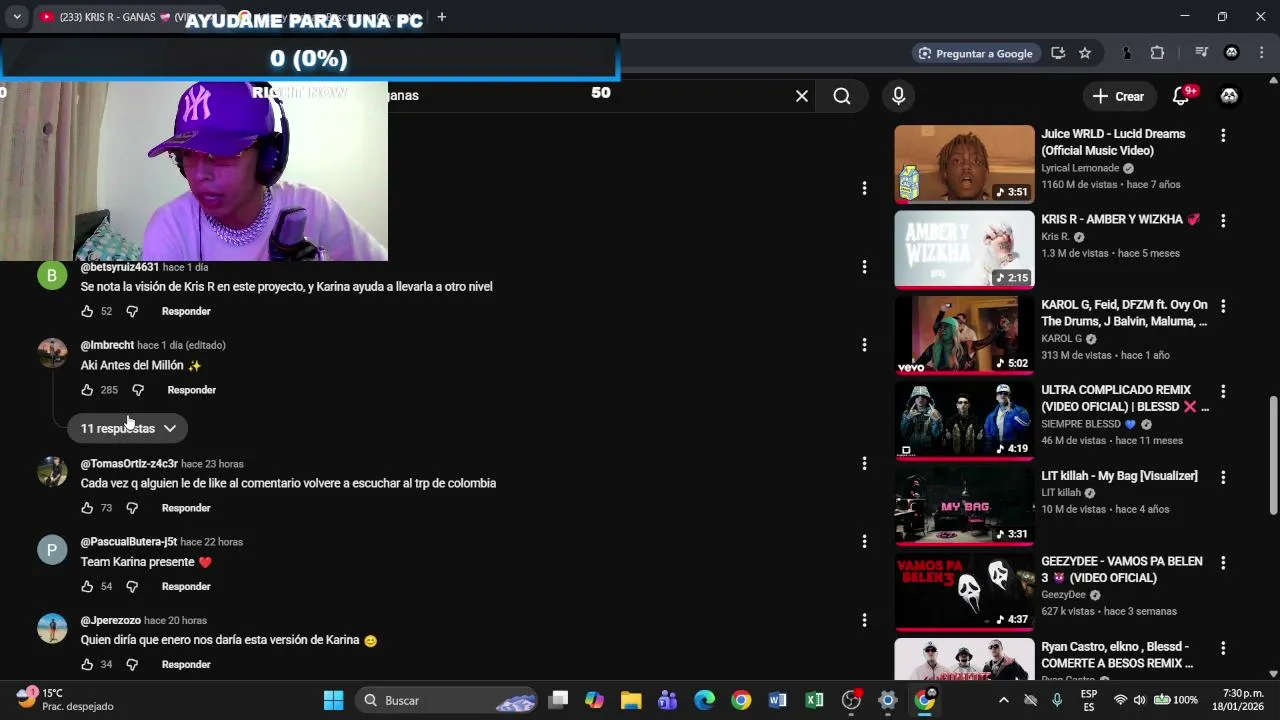Open action menu for @TomasOrtiz-z4c3r comment

click(x=864, y=463)
